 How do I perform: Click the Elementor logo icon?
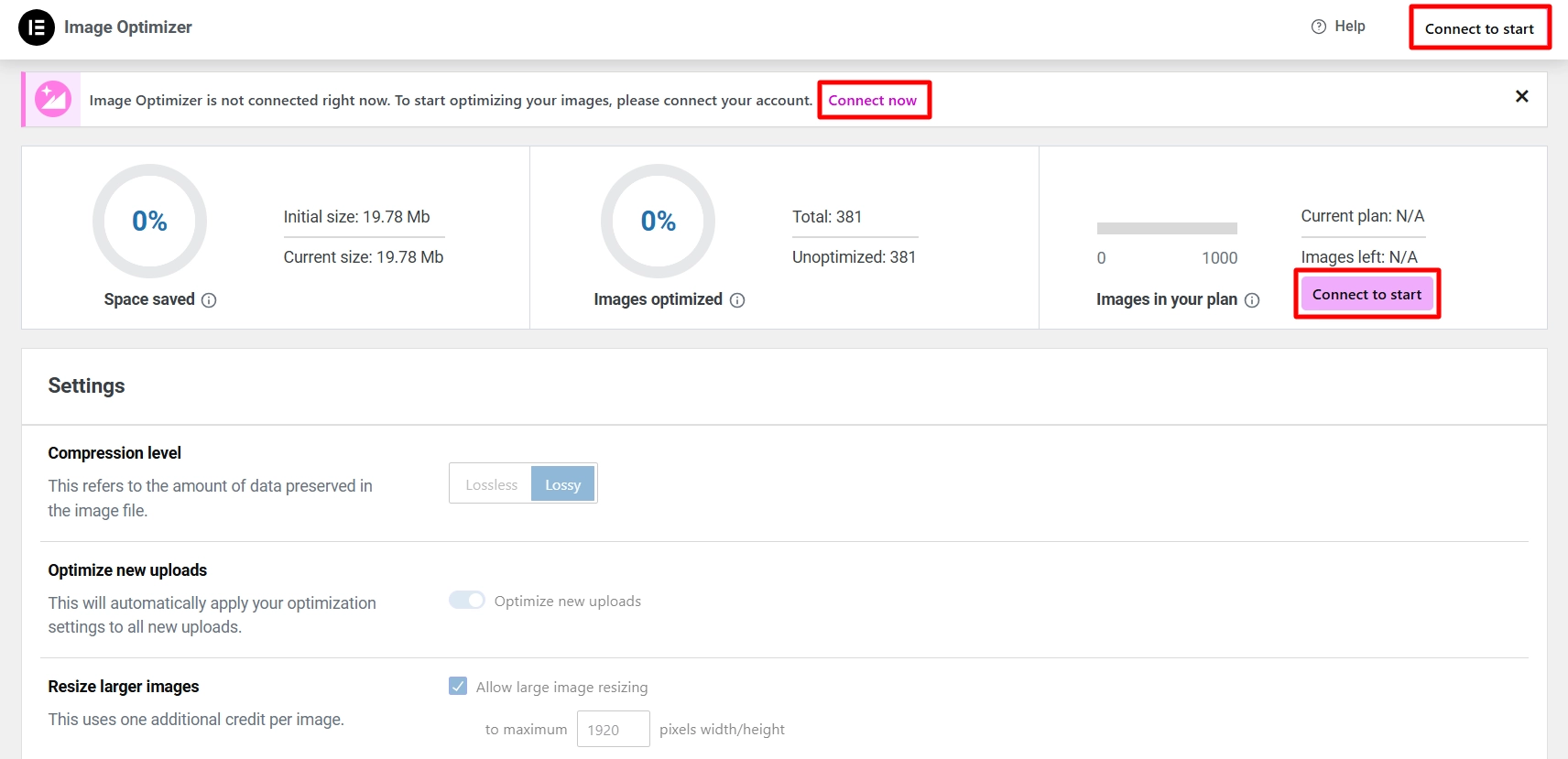coord(37,27)
